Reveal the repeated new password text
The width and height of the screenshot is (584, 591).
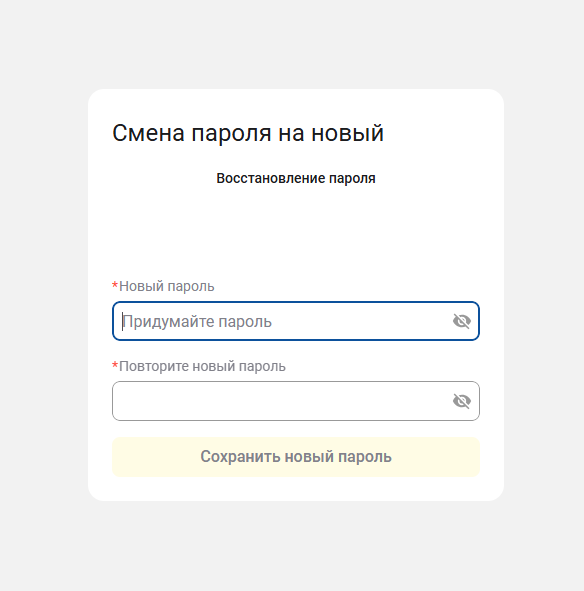tap(461, 401)
